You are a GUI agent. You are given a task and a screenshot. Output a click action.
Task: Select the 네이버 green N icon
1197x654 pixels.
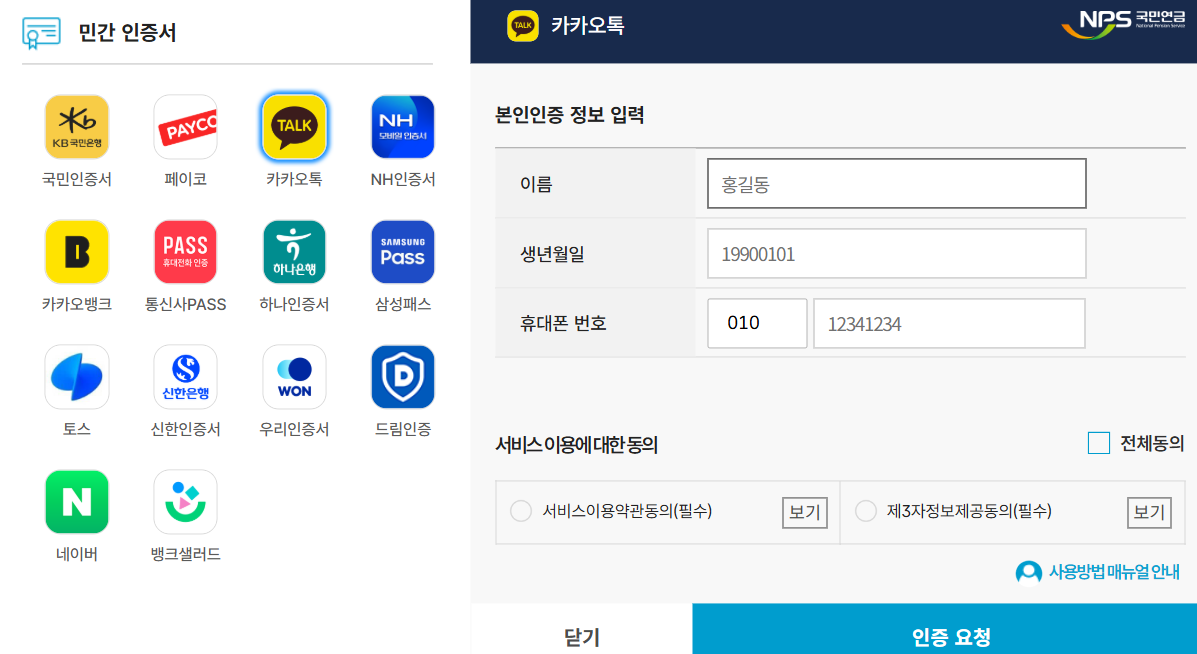click(76, 502)
